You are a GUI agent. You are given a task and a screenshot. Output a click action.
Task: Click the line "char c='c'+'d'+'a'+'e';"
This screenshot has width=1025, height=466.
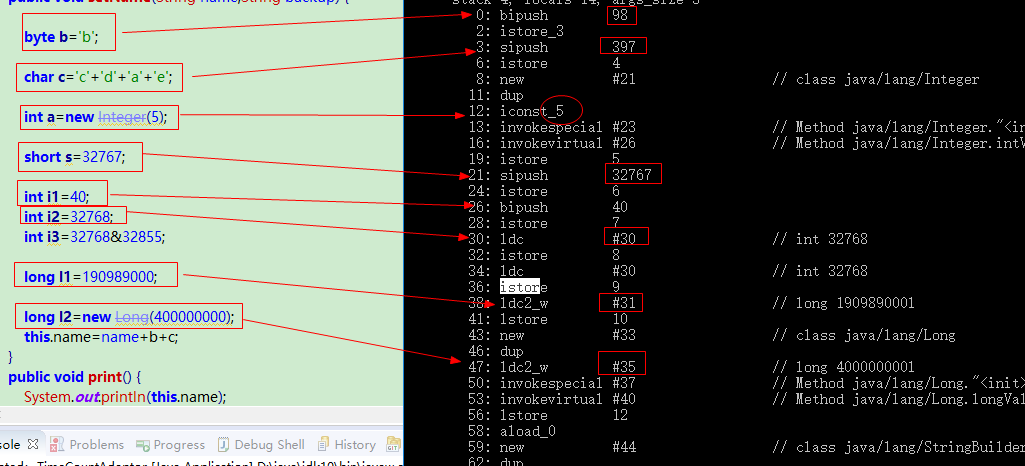98,77
